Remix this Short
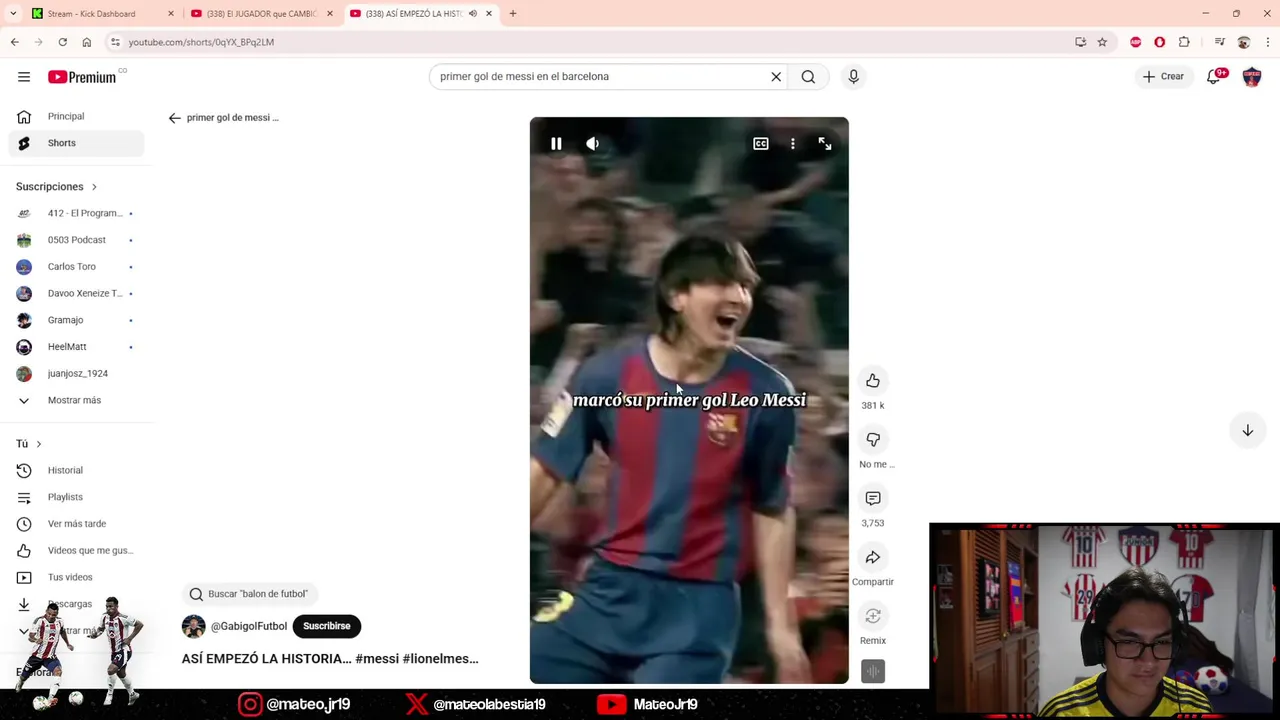1280x720 pixels. (873, 616)
